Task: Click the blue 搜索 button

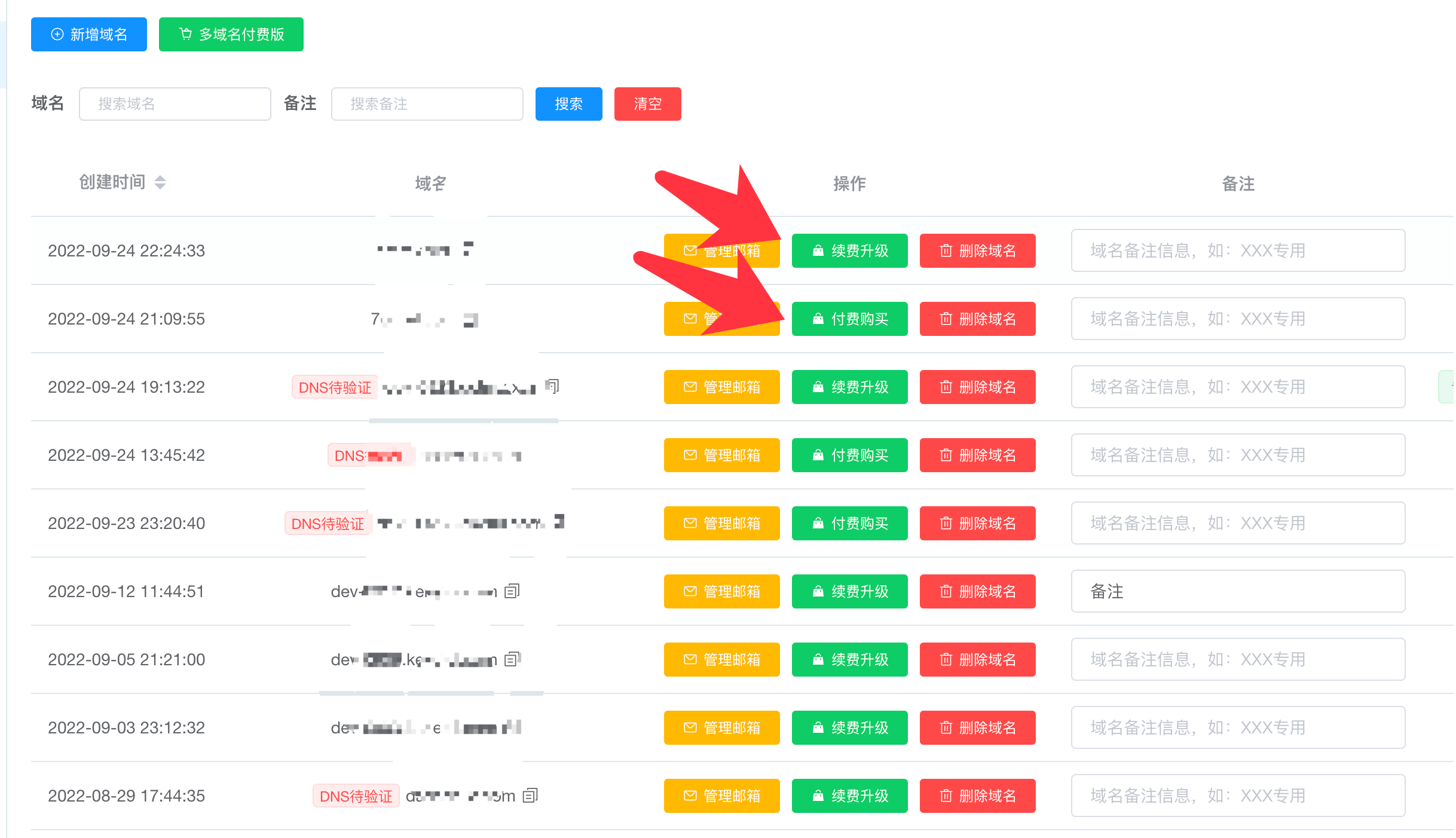Action: (x=569, y=104)
